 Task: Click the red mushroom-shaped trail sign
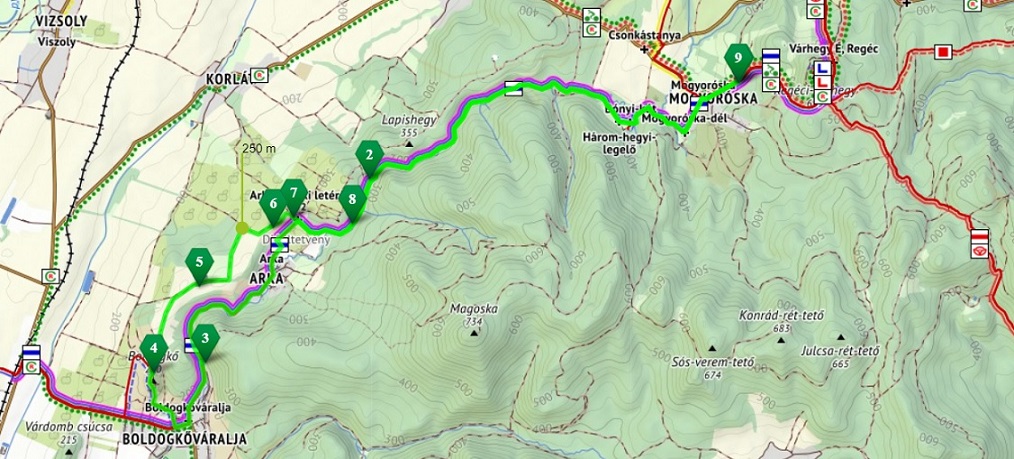pos(980,250)
